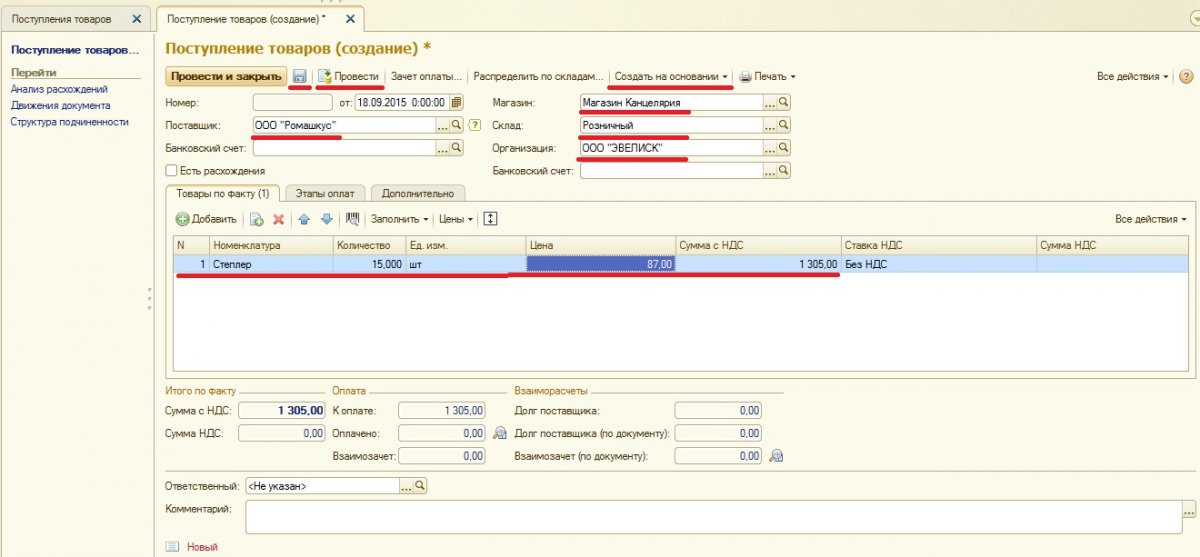
Task: Open help with the question mark icon
Action: click(x=1186, y=77)
